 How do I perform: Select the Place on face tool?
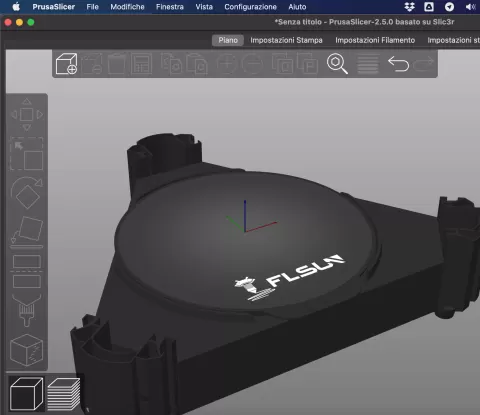pos(27,232)
